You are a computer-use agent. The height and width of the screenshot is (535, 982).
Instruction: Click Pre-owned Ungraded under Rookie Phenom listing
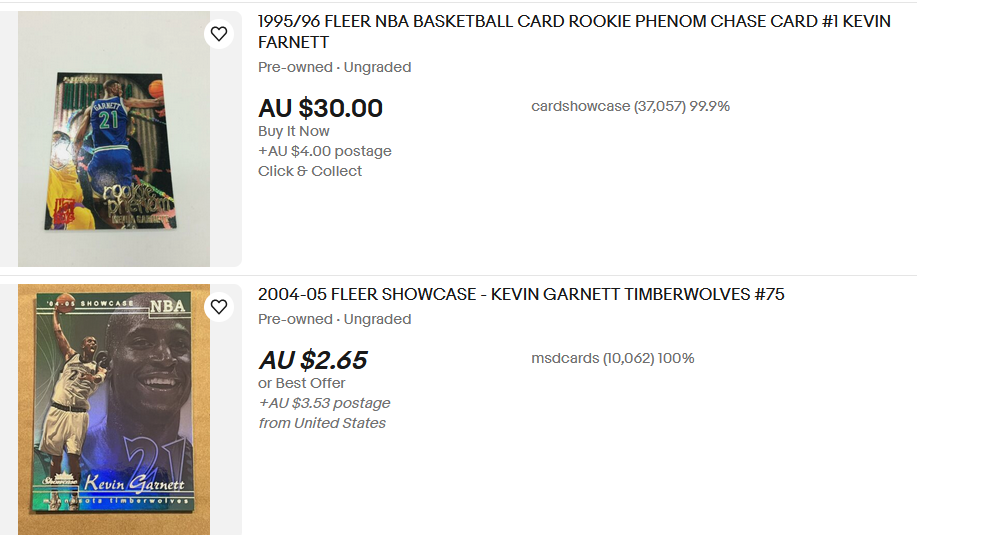(334, 68)
